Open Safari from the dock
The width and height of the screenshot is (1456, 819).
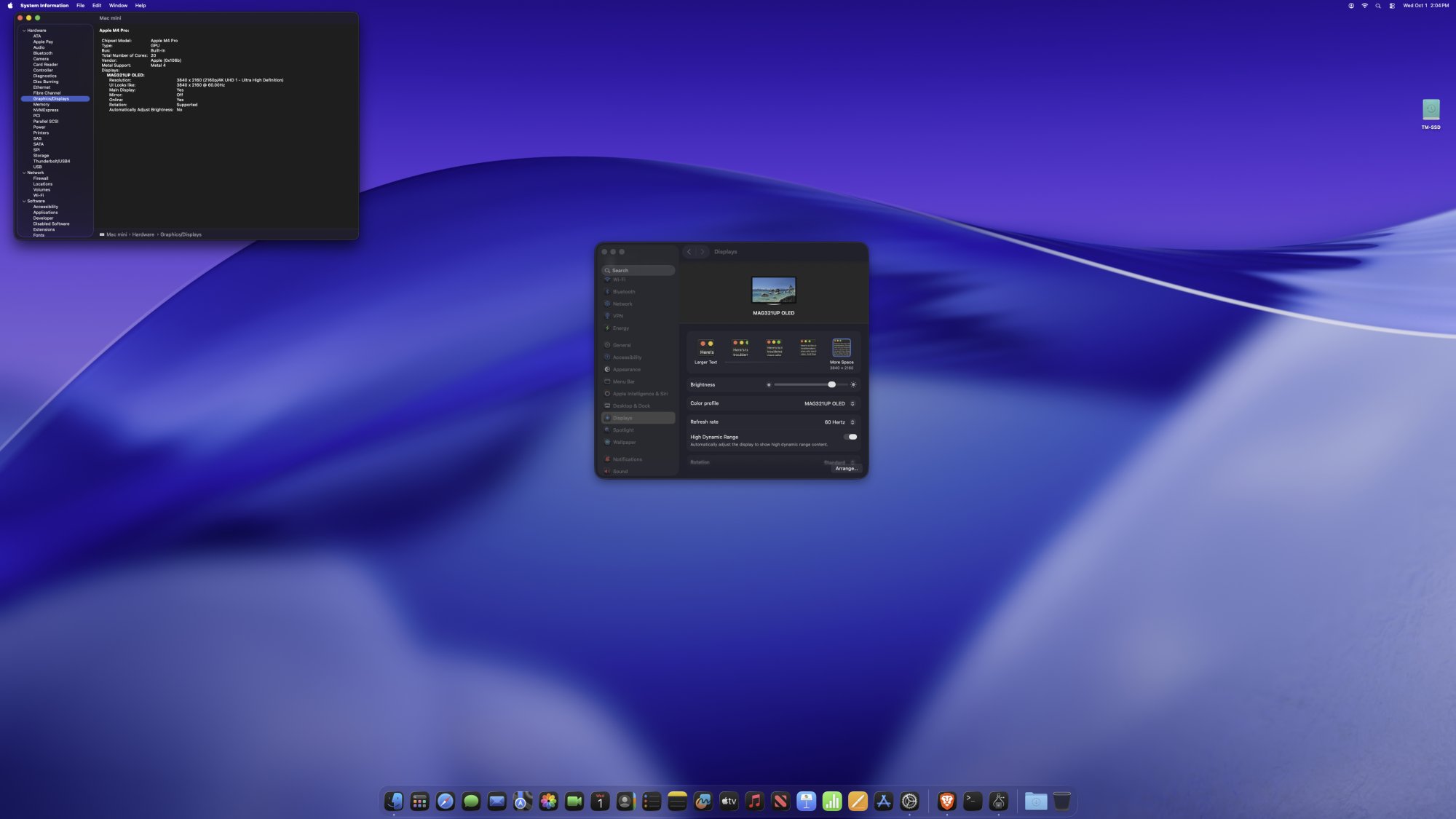(x=445, y=802)
